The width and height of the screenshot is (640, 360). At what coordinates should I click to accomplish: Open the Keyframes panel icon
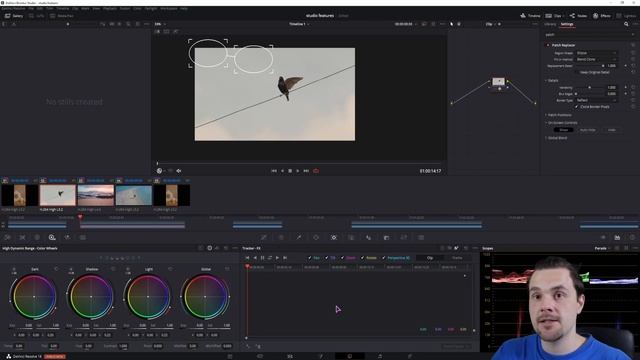pyautogui.click(x=603, y=237)
